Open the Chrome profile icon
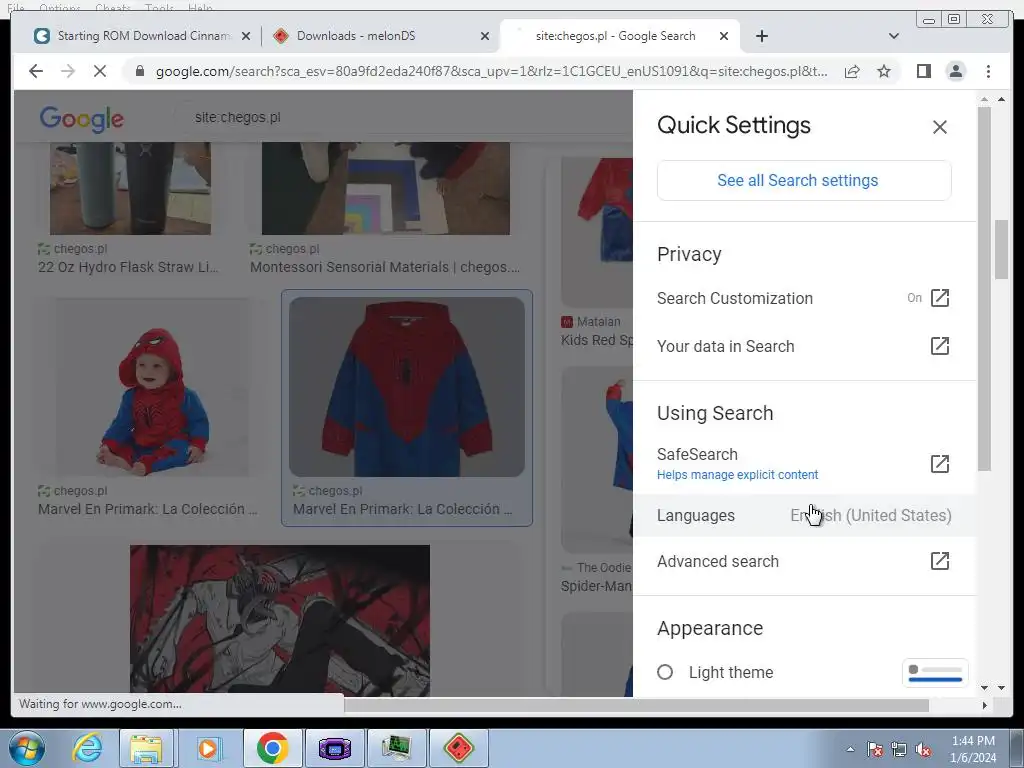The height and width of the screenshot is (768, 1024). point(955,71)
